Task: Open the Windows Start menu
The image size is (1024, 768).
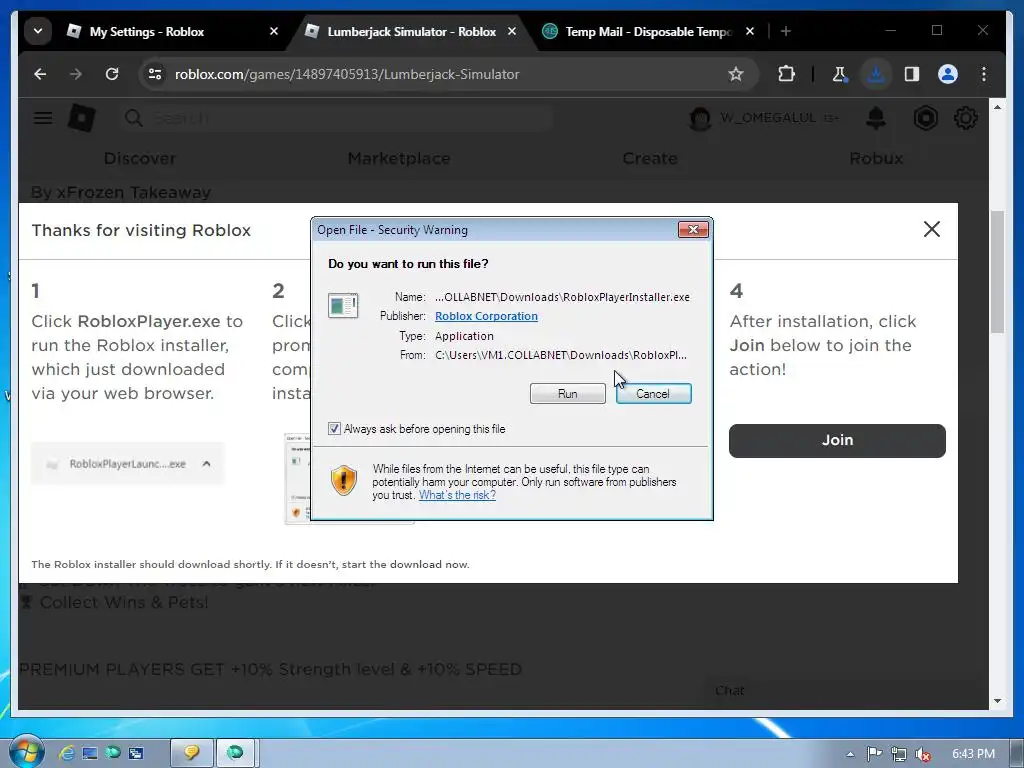Action: click(26, 752)
